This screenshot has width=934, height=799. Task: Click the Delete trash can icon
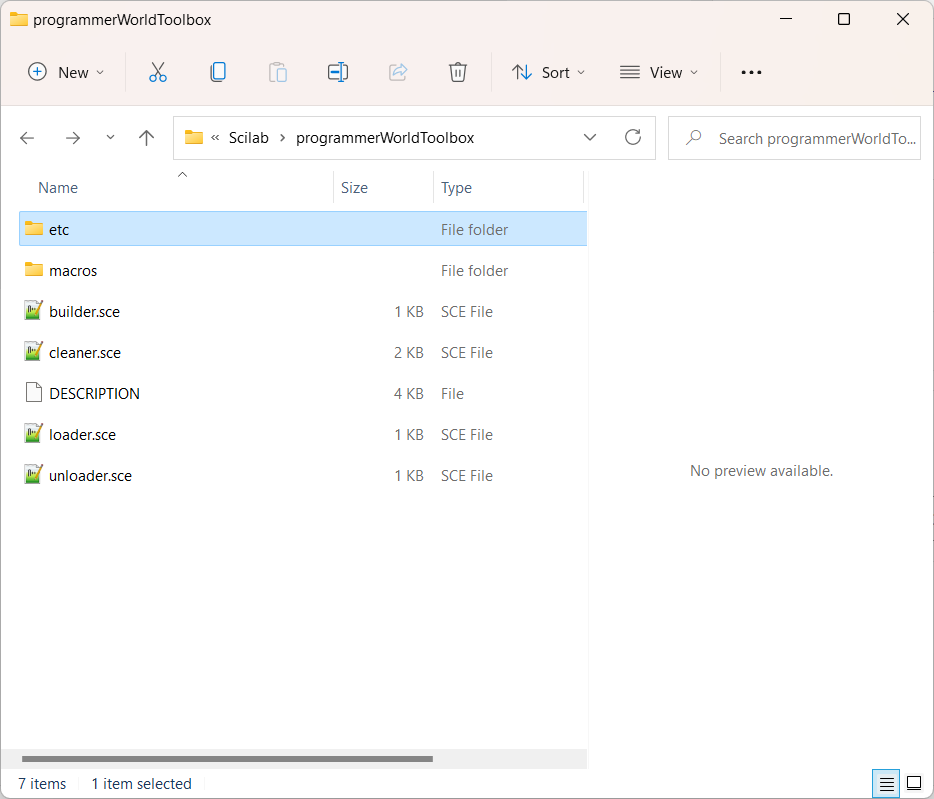(x=457, y=72)
